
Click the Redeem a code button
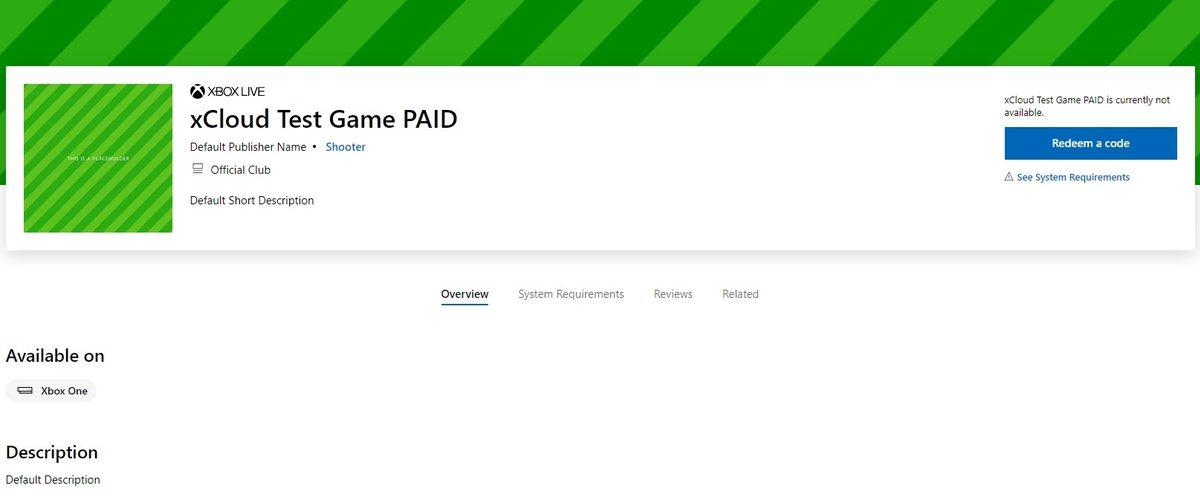point(1090,143)
